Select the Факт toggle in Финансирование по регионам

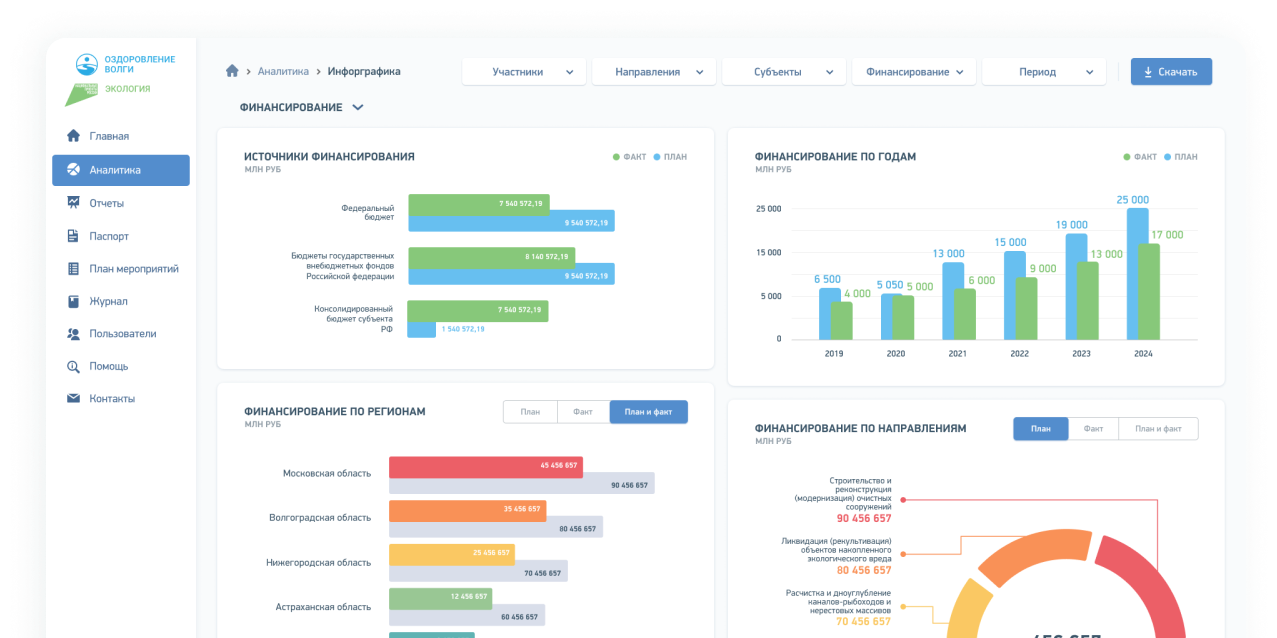tap(583, 411)
